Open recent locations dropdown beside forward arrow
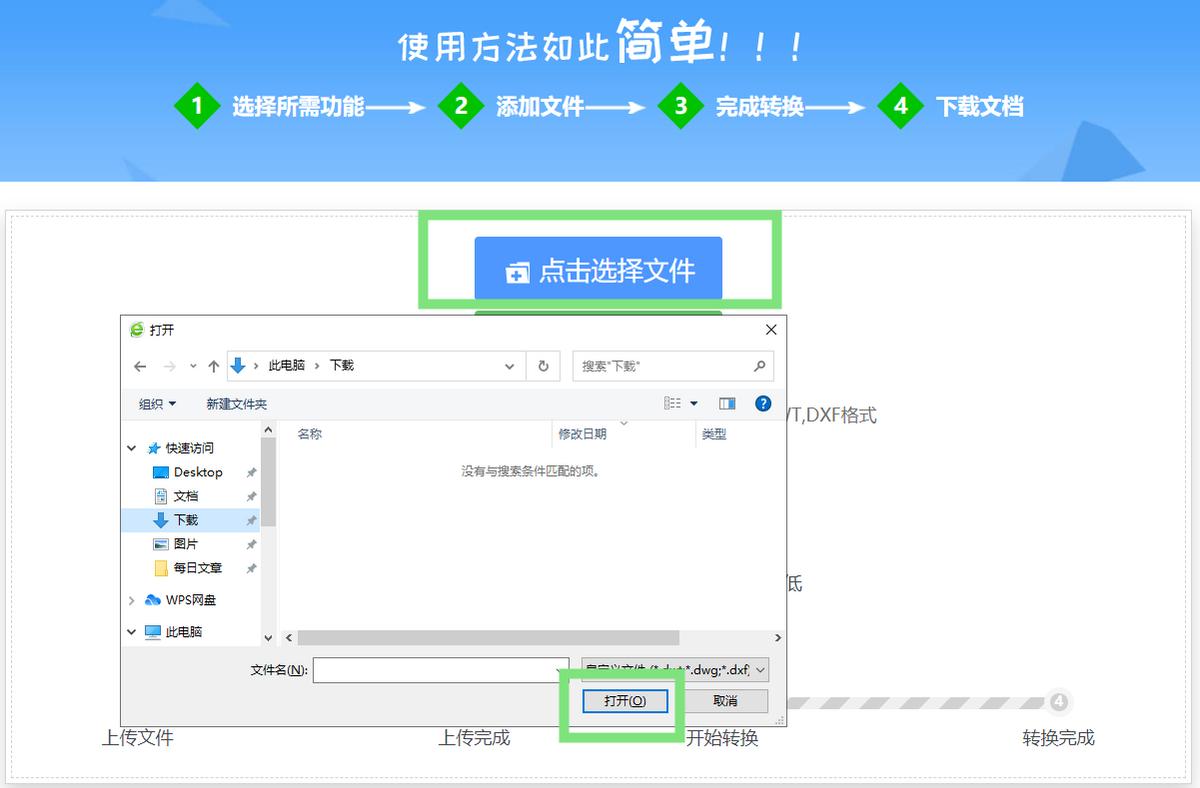This screenshot has width=1200, height=788. pos(193,366)
